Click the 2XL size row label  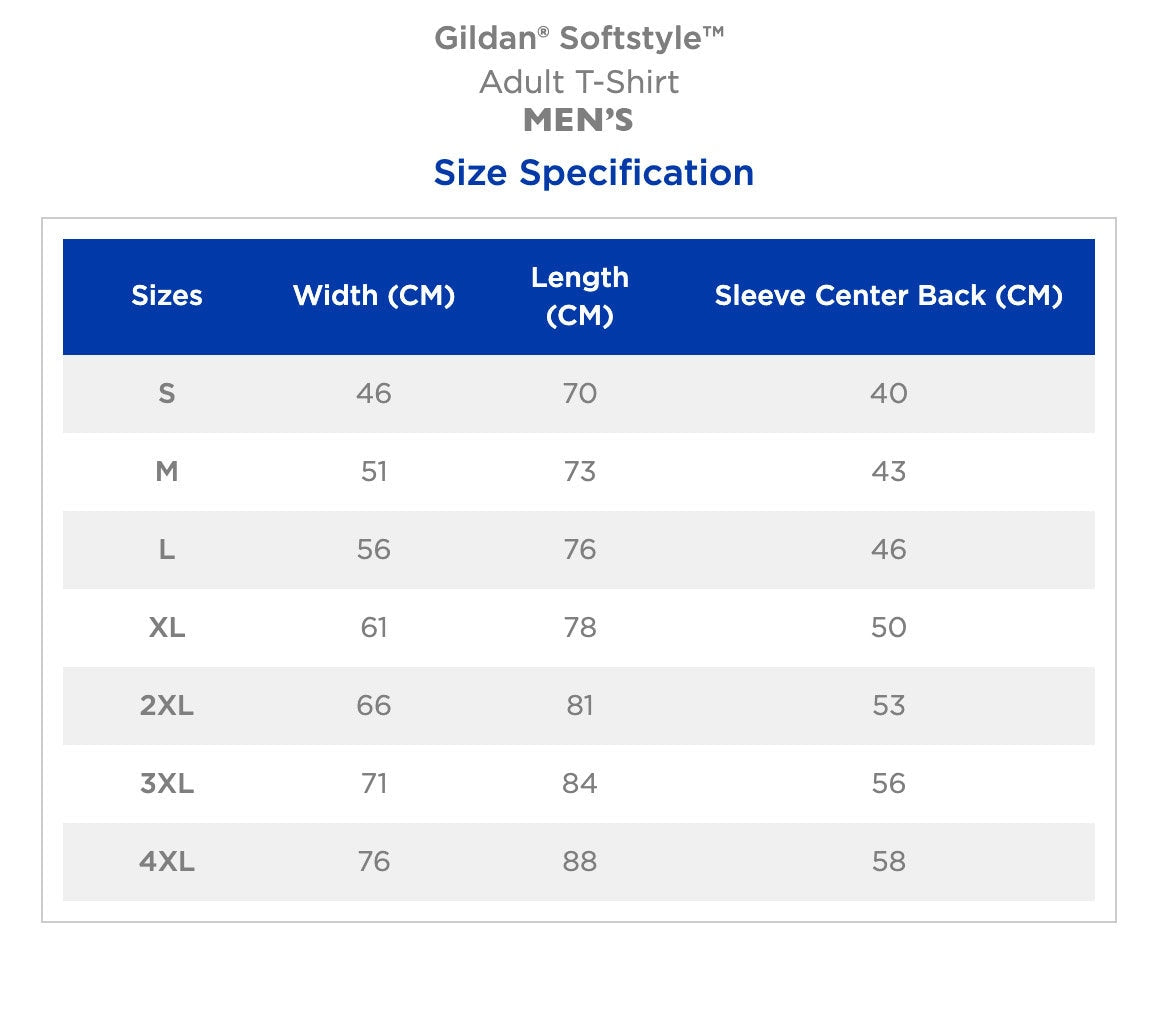[x=167, y=706]
